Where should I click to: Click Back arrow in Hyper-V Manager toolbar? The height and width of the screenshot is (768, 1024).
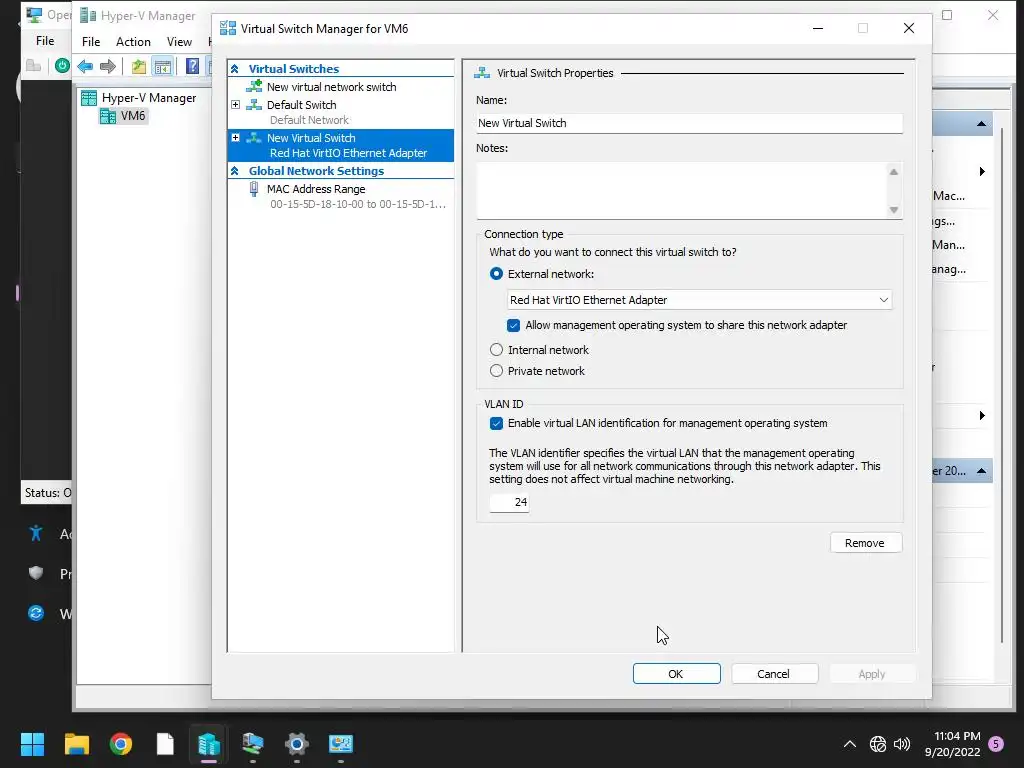coord(85,66)
